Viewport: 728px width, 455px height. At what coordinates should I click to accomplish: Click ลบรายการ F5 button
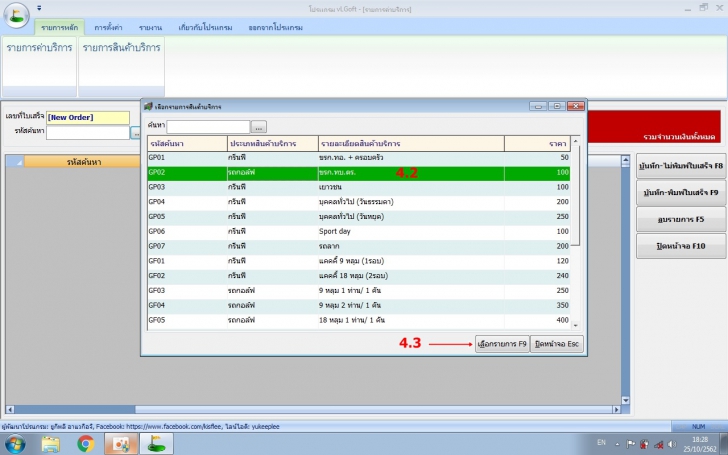coord(681,220)
